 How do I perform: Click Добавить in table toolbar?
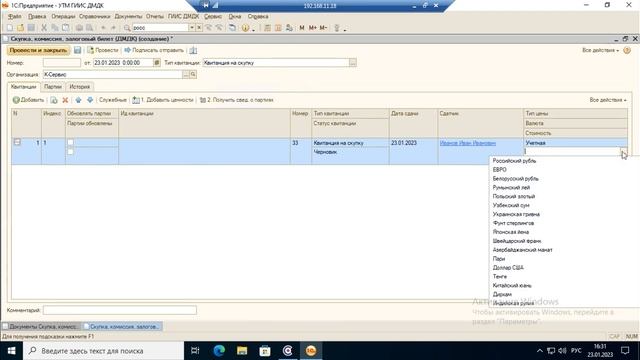(28, 100)
